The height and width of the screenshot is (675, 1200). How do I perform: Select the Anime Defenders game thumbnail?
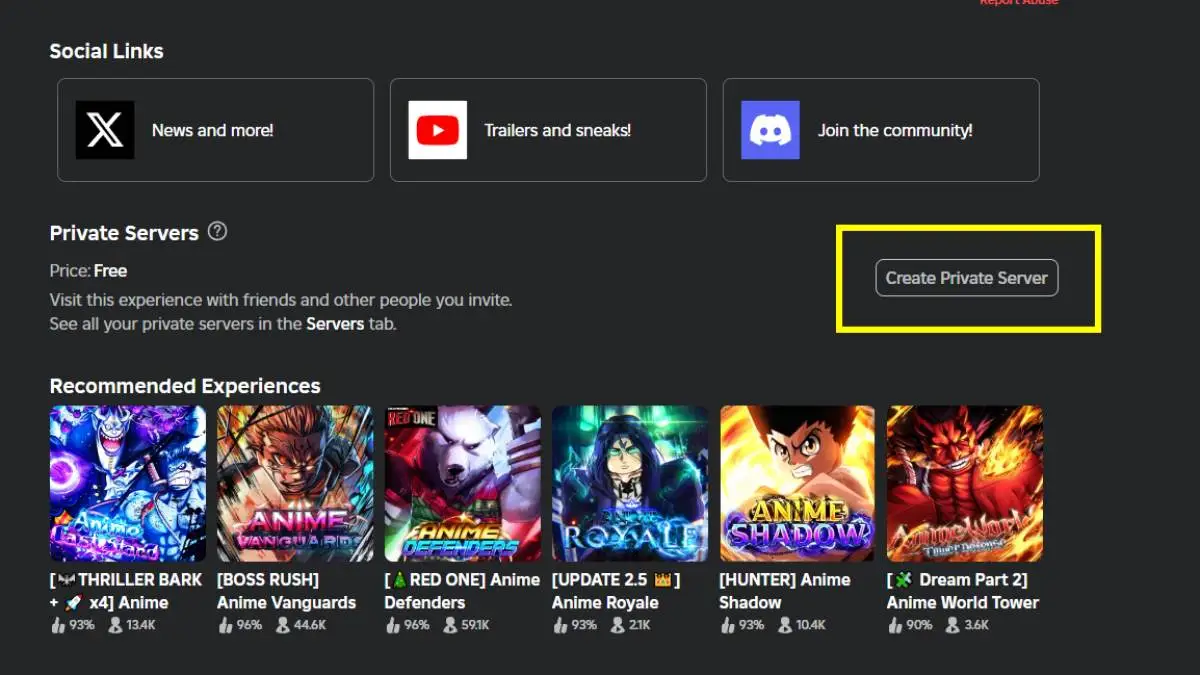pos(462,483)
